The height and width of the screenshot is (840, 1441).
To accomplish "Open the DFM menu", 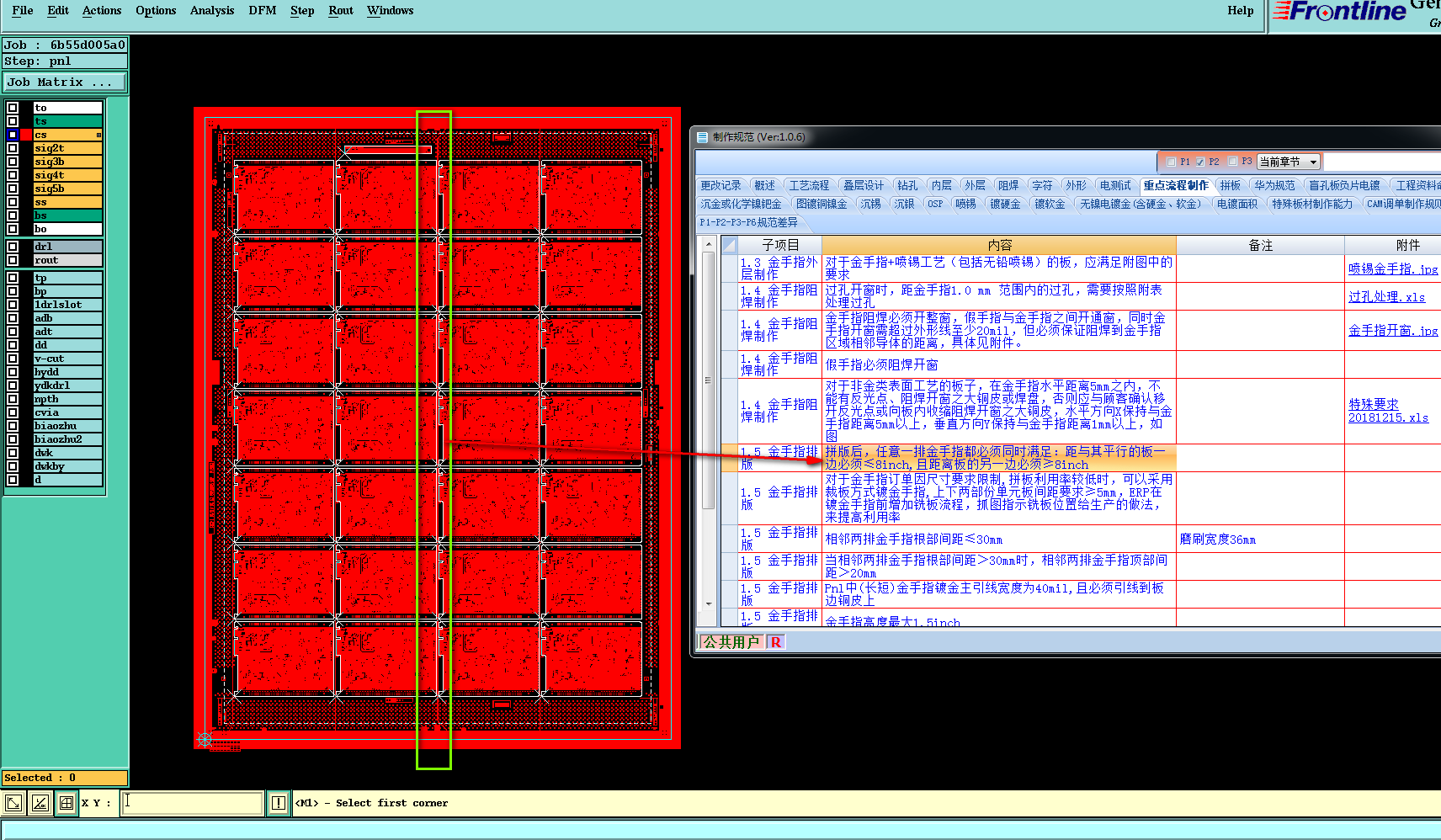I will (x=263, y=11).
